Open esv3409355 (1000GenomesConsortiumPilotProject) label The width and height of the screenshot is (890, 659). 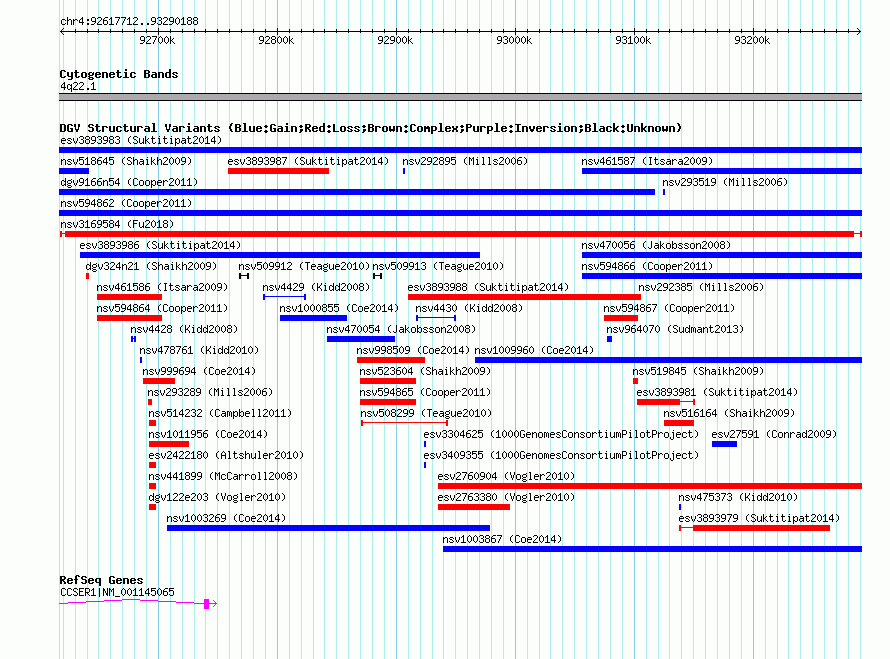(x=561, y=455)
